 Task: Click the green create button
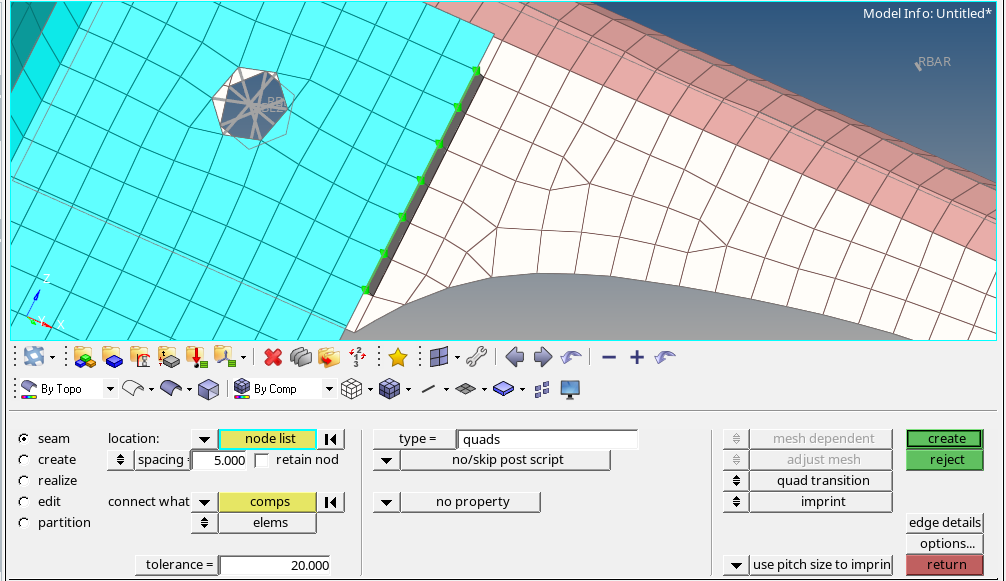(944, 438)
